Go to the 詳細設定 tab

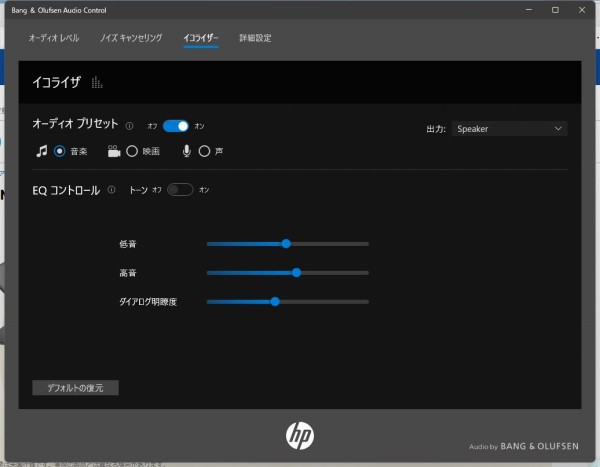click(x=255, y=38)
